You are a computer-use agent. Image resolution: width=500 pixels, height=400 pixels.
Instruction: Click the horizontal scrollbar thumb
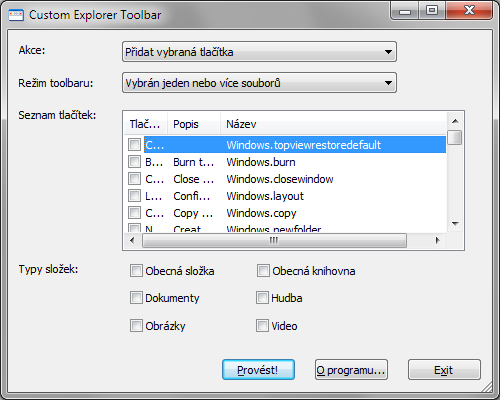tap(274, 240)
